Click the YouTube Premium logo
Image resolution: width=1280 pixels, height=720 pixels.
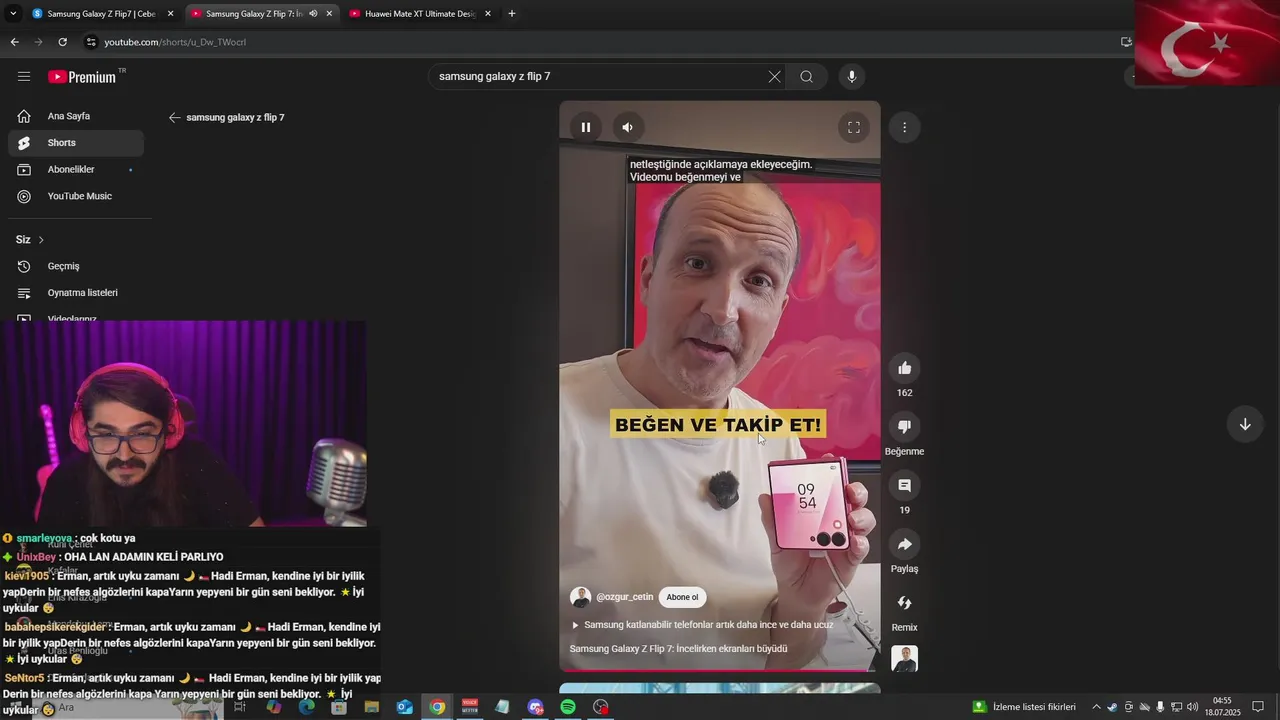[x=83, y=77]
